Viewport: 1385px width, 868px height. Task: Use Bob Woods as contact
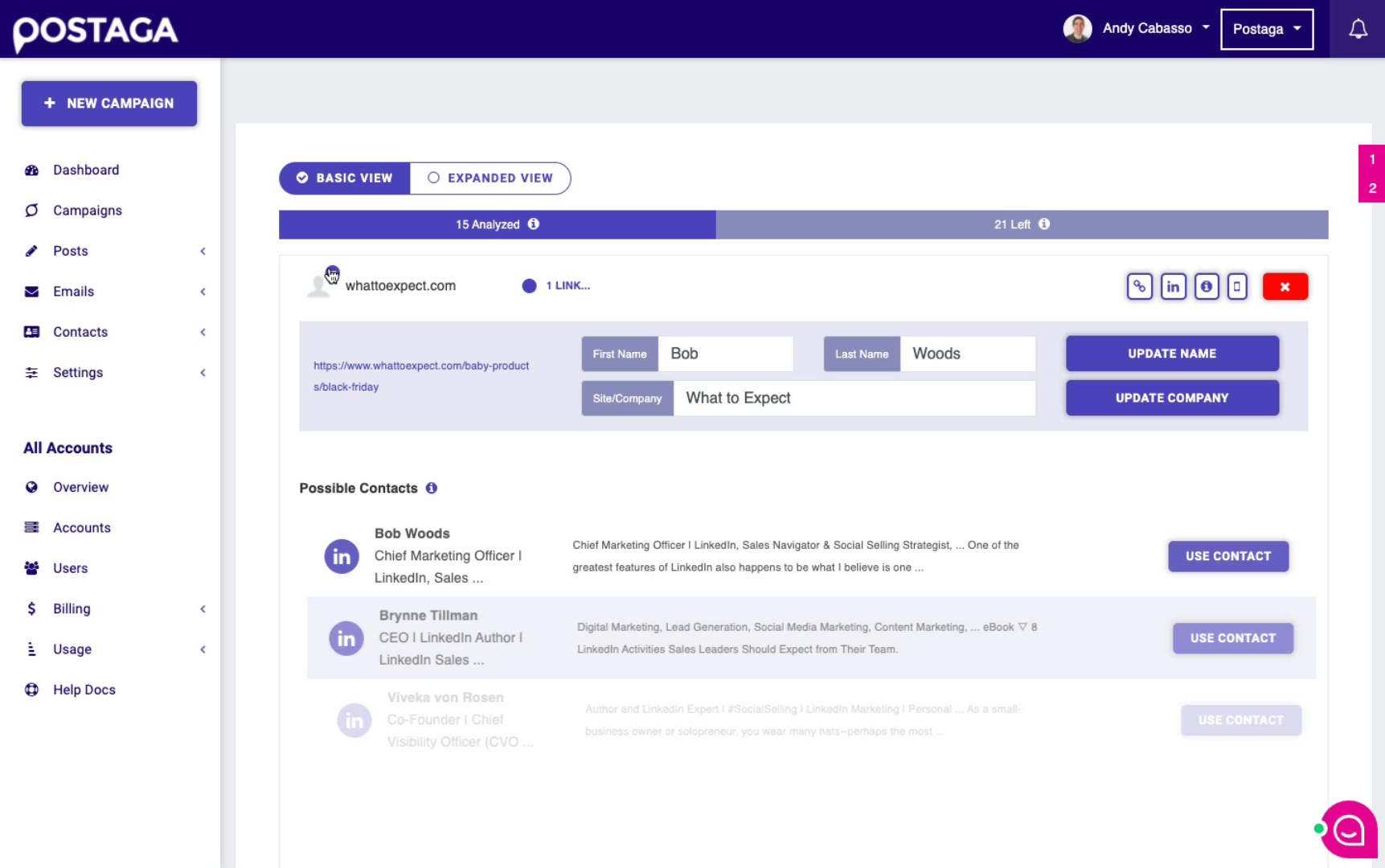pos(1227,556)
